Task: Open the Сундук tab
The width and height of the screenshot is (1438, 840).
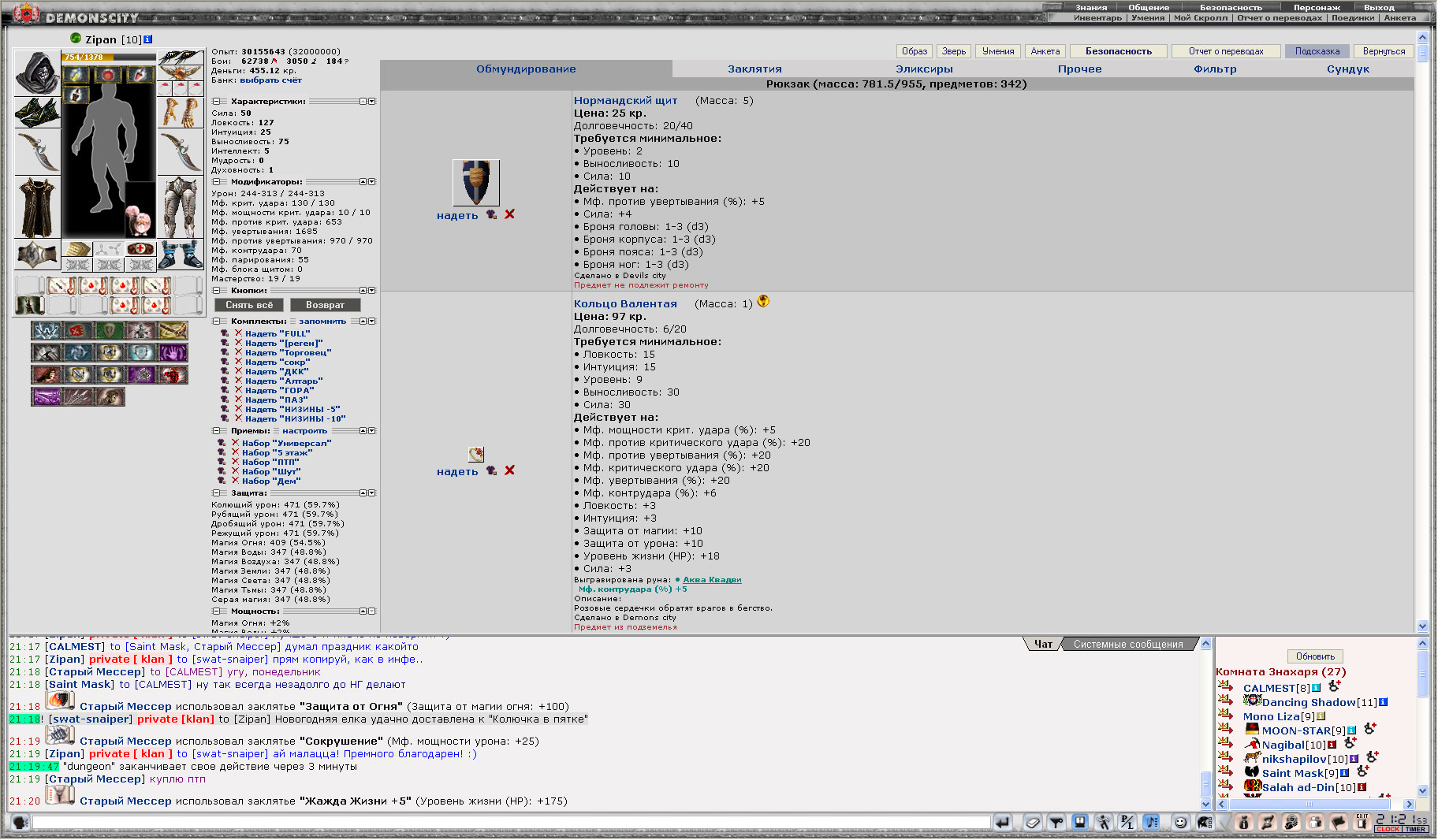Action: pos(1347,69)
